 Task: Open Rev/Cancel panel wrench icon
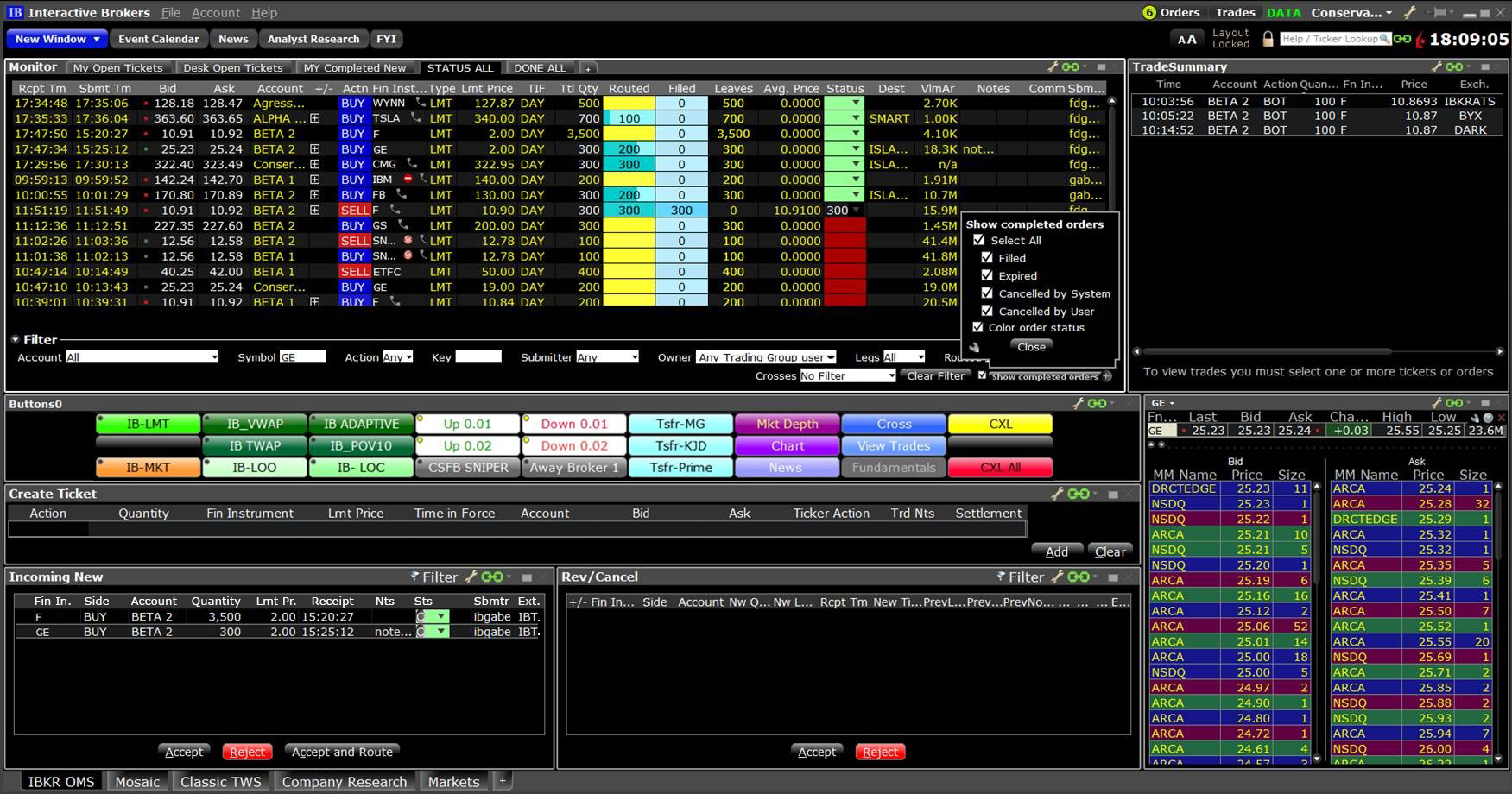point(1057,577)
